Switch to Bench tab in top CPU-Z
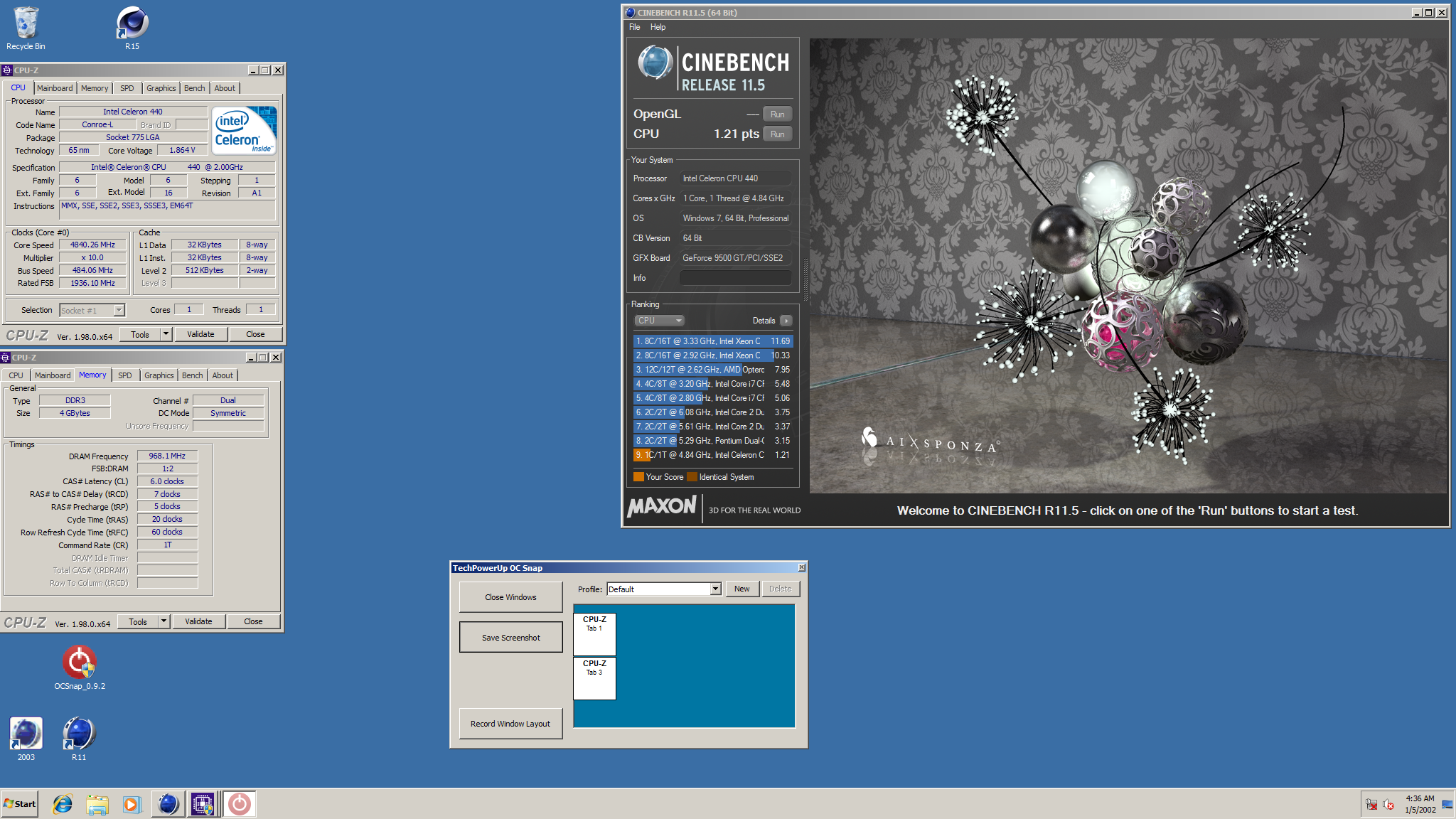Image resolution: width=1456 pixels, height=819 pixels. point(194,88)
